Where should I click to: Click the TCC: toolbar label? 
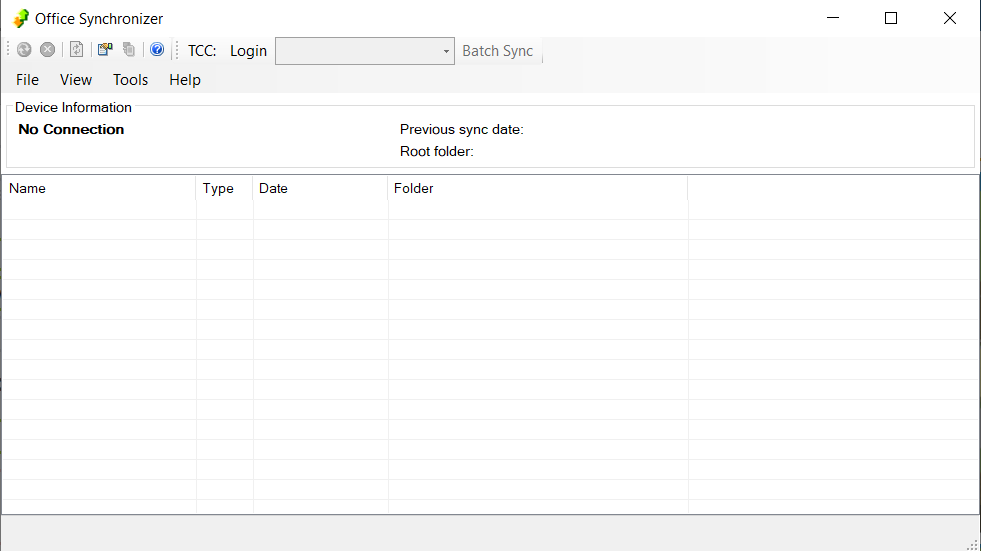tap(202, 51)
